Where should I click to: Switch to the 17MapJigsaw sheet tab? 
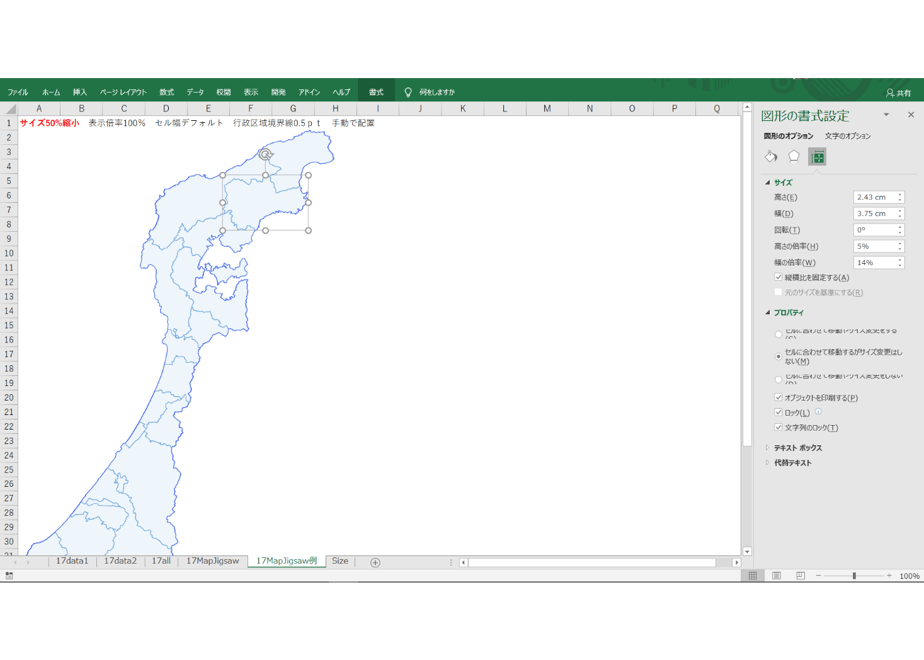[x=213, y=561]
